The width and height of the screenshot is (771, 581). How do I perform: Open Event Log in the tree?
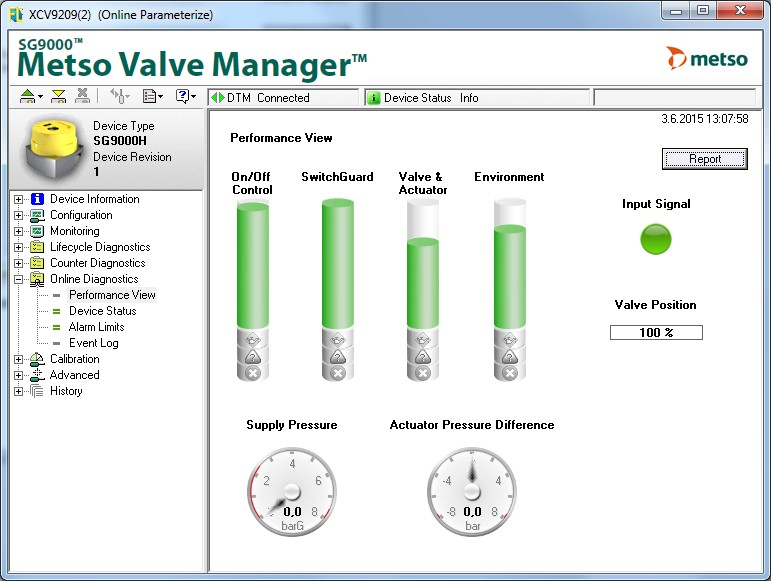93,343
